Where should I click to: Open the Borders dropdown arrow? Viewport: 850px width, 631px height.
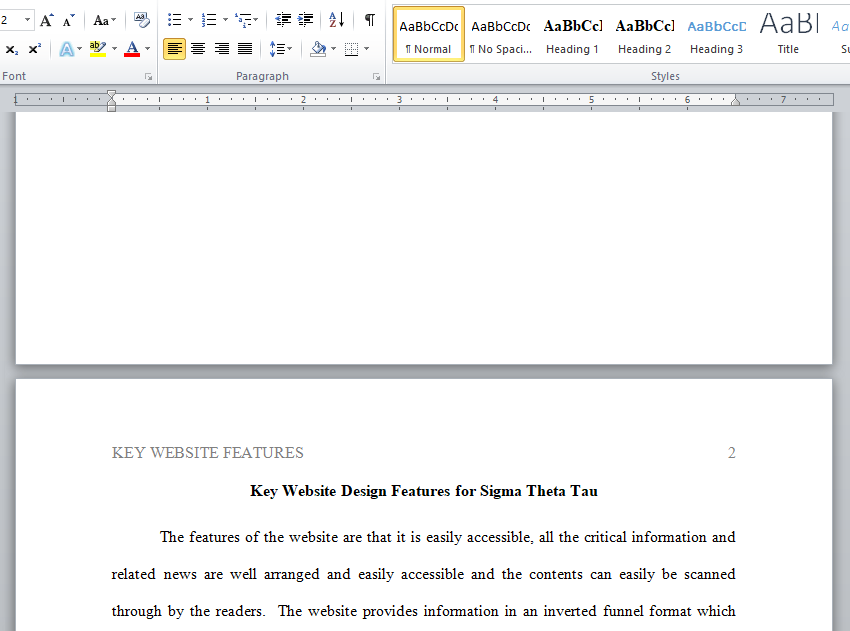(367, 49)
